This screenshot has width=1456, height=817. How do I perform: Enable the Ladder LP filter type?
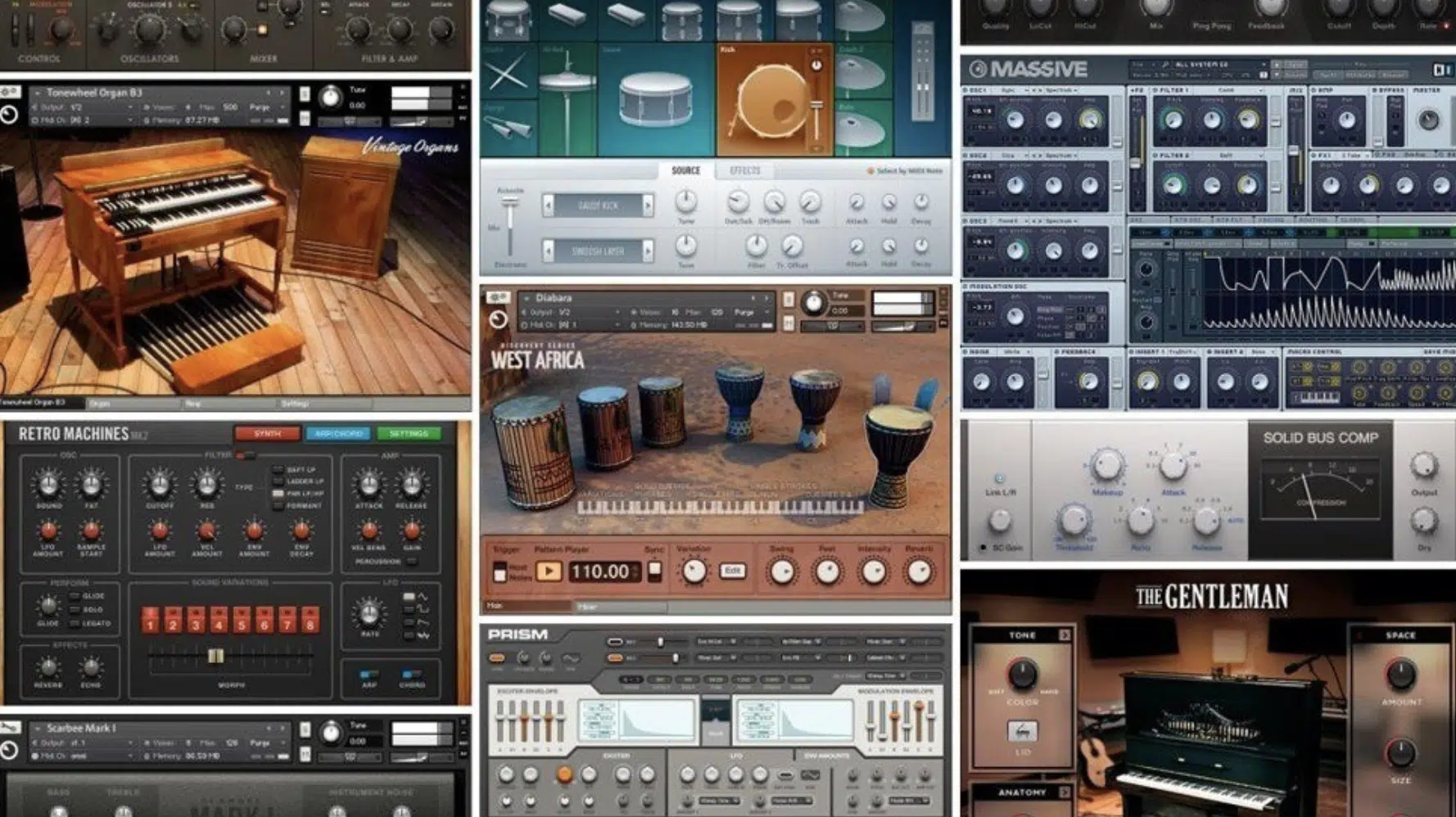[x=278, y=482]
